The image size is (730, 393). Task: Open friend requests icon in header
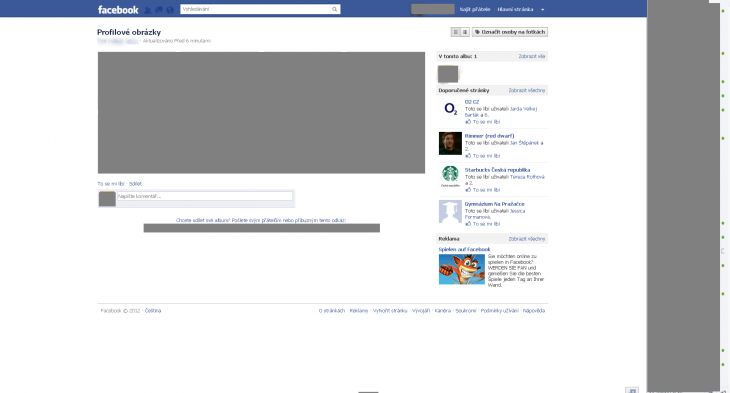[x=148, y=10]
